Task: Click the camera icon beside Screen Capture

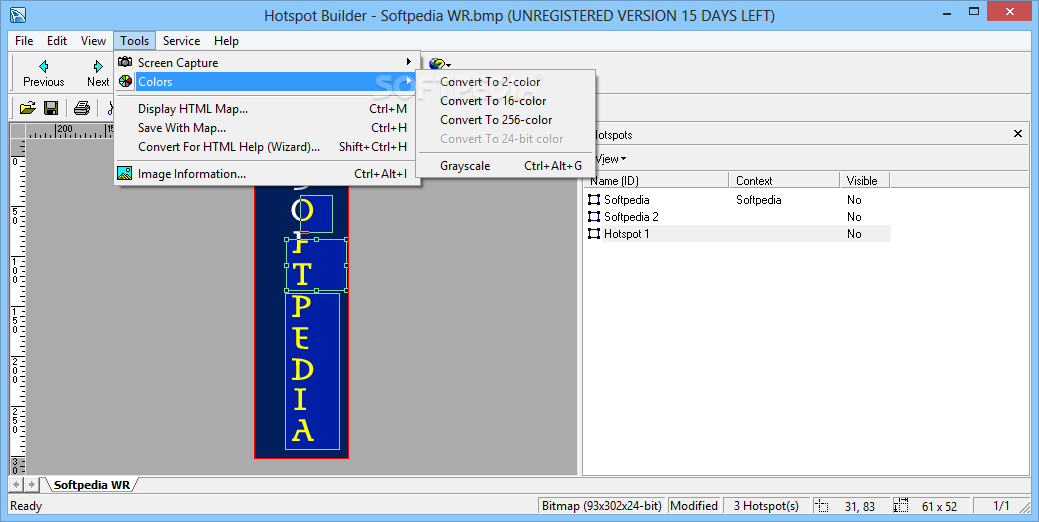Action: point(125,62)
